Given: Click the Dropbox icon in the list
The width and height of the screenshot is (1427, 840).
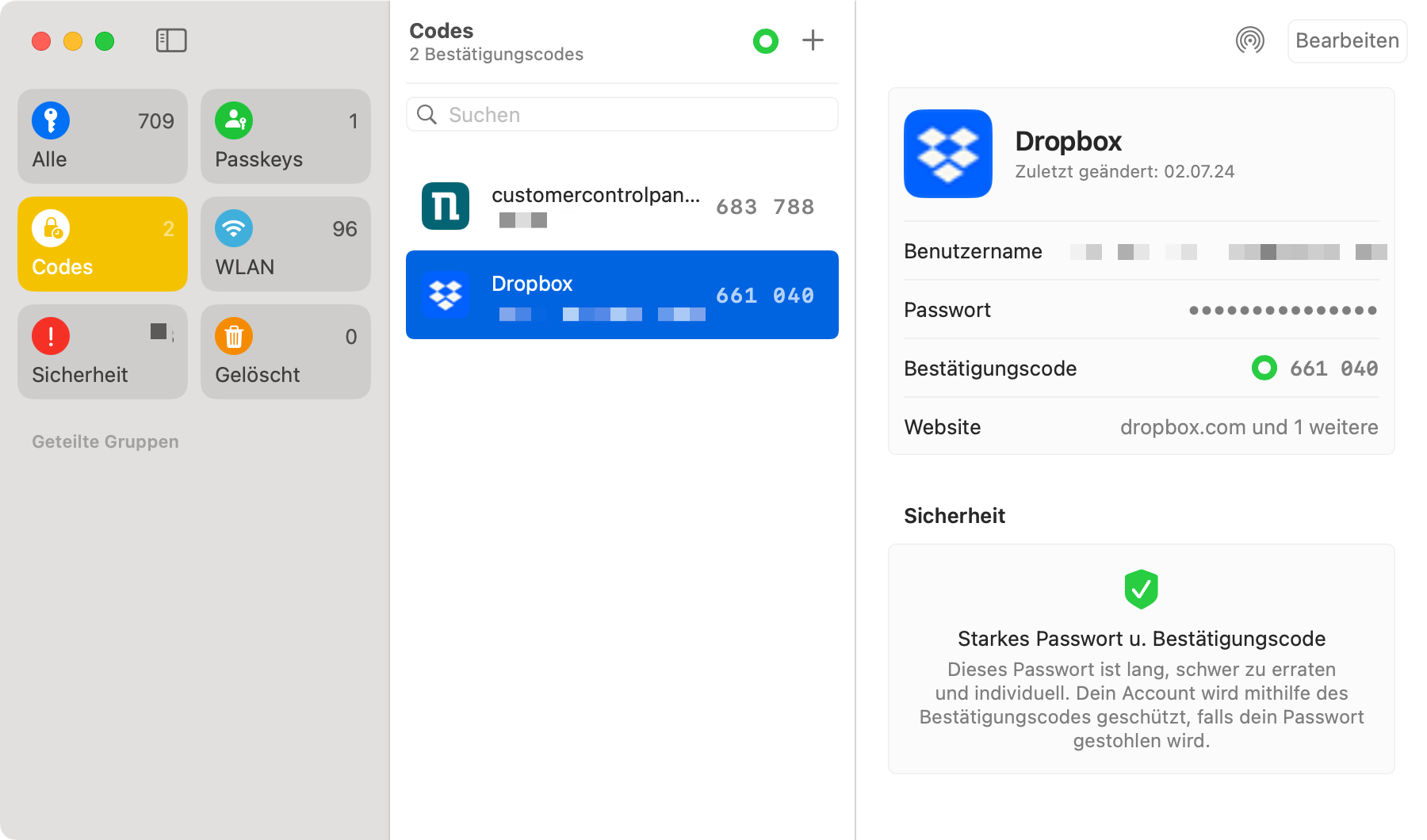Looking at the screenshot, I should coord(446,295).
